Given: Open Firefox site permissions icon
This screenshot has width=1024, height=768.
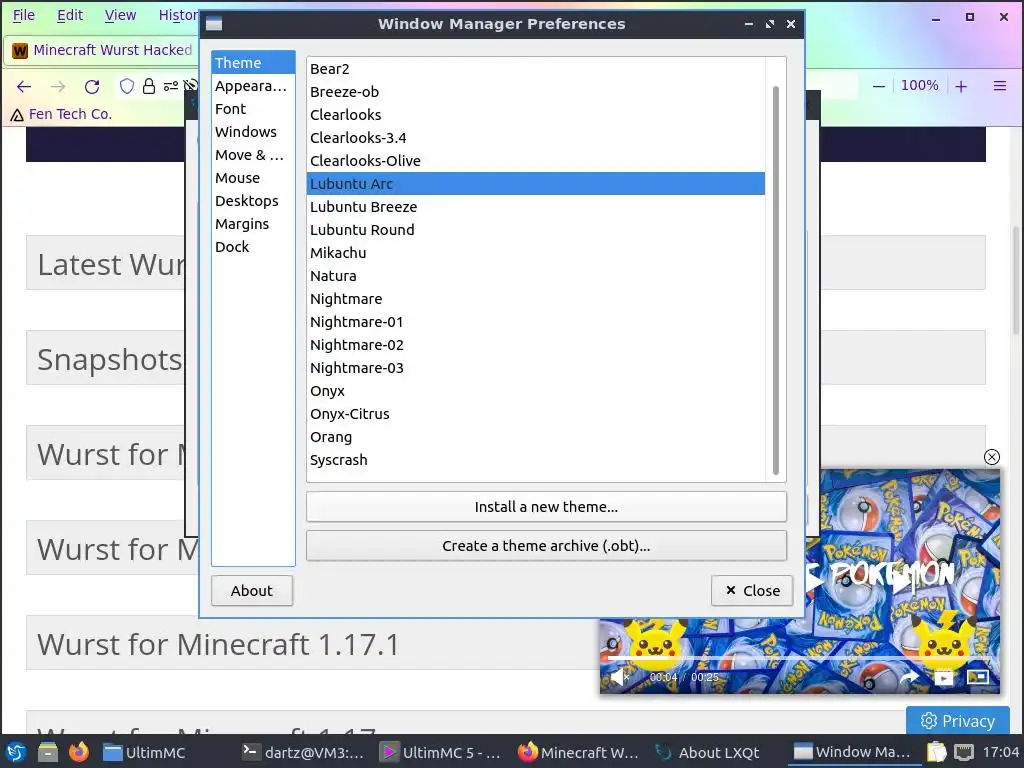Looking at the screenshot, I should pyautogui.click(x=170, y=86).
